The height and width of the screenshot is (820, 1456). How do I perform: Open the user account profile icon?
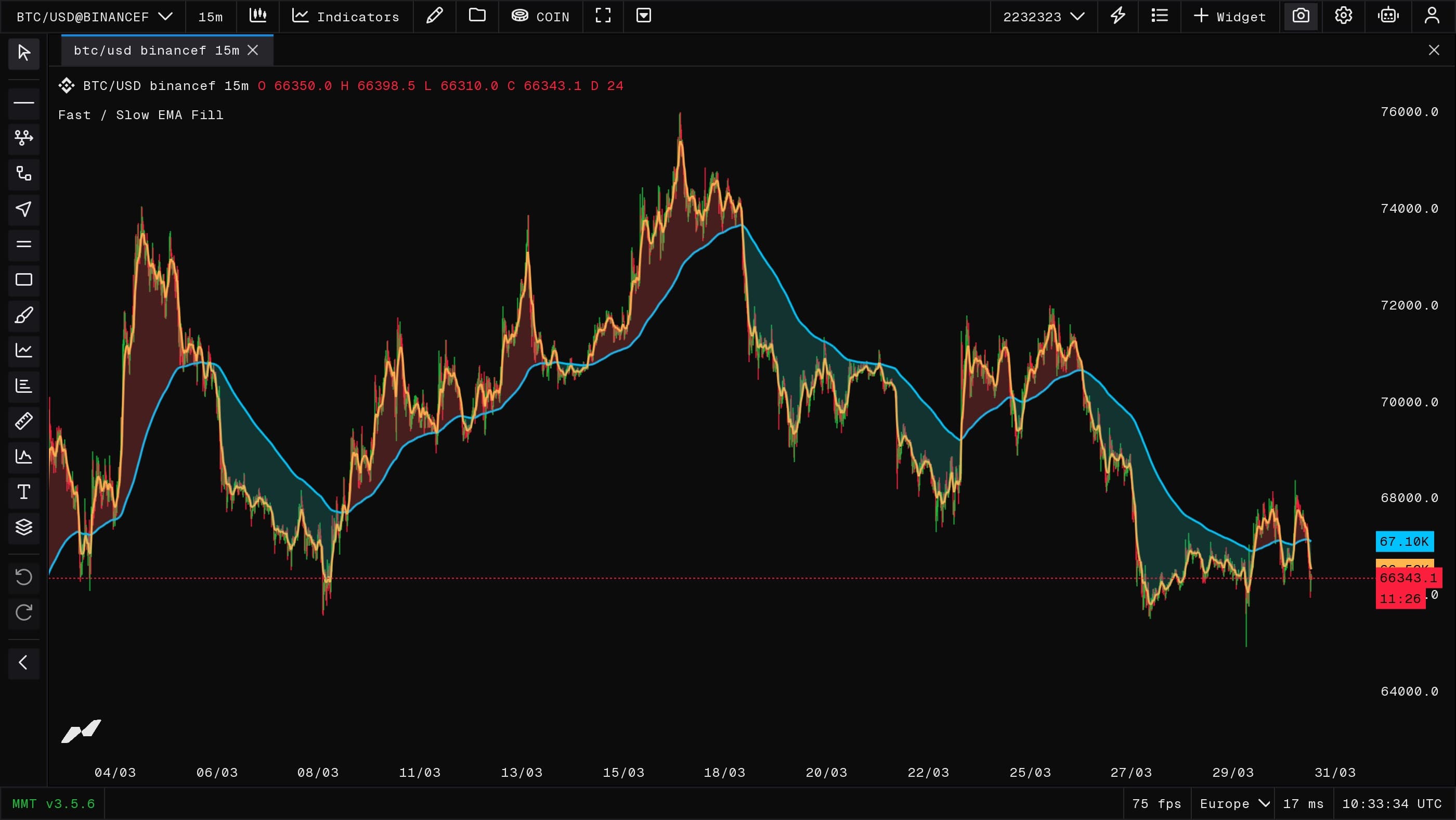click(x=1432, y=16)
